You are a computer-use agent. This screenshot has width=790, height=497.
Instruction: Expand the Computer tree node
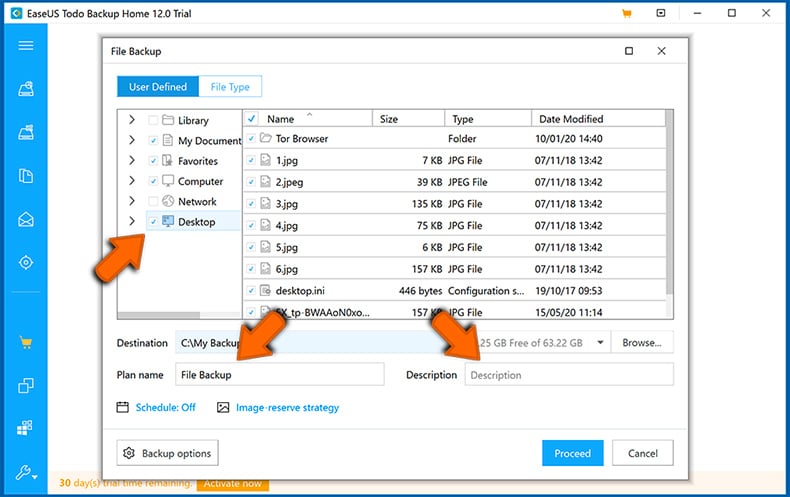[x=131, y=180]
